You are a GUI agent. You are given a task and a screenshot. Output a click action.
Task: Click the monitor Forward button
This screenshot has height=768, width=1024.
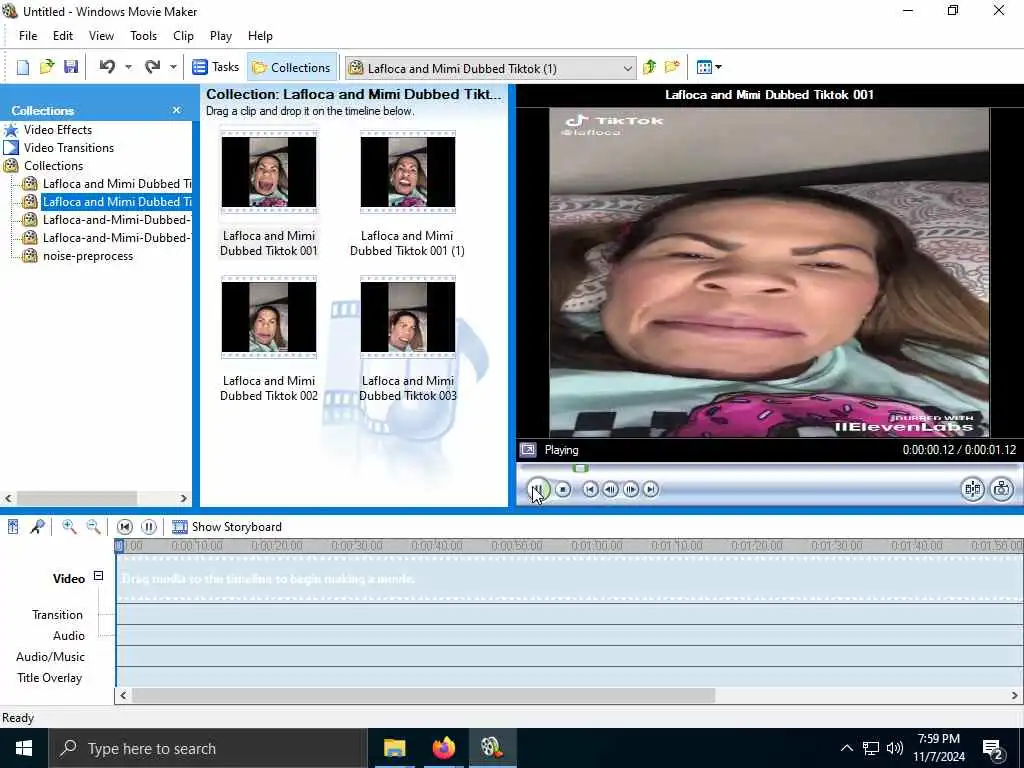(651, 489)
